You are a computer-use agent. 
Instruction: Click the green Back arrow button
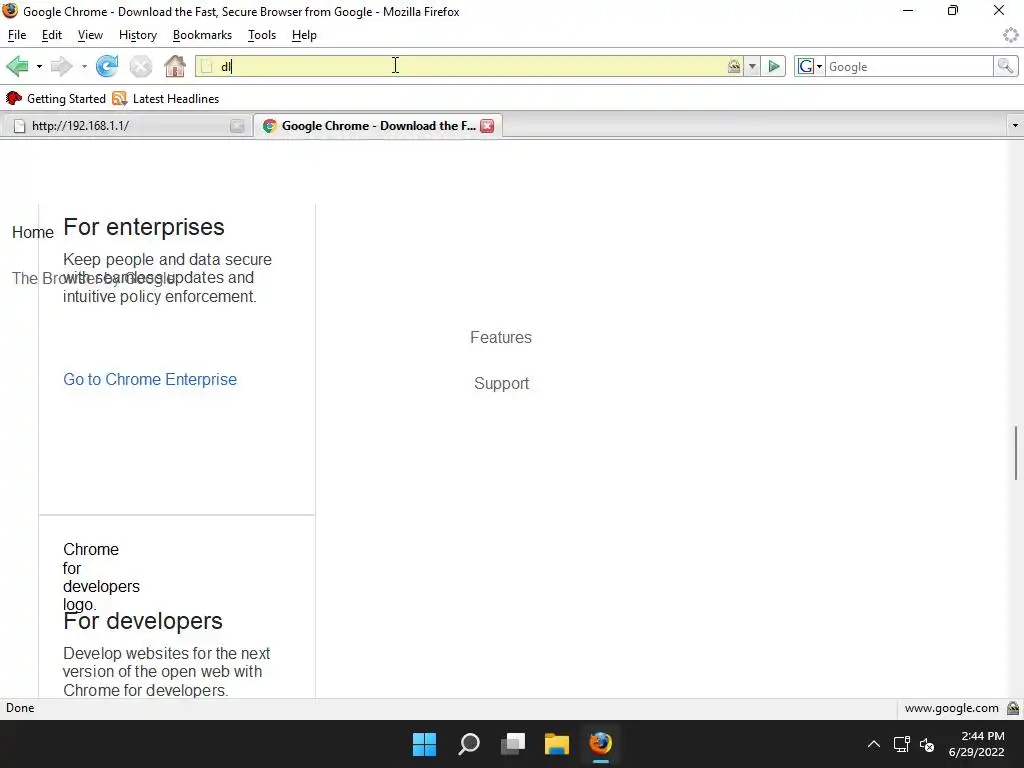[17, 66]
